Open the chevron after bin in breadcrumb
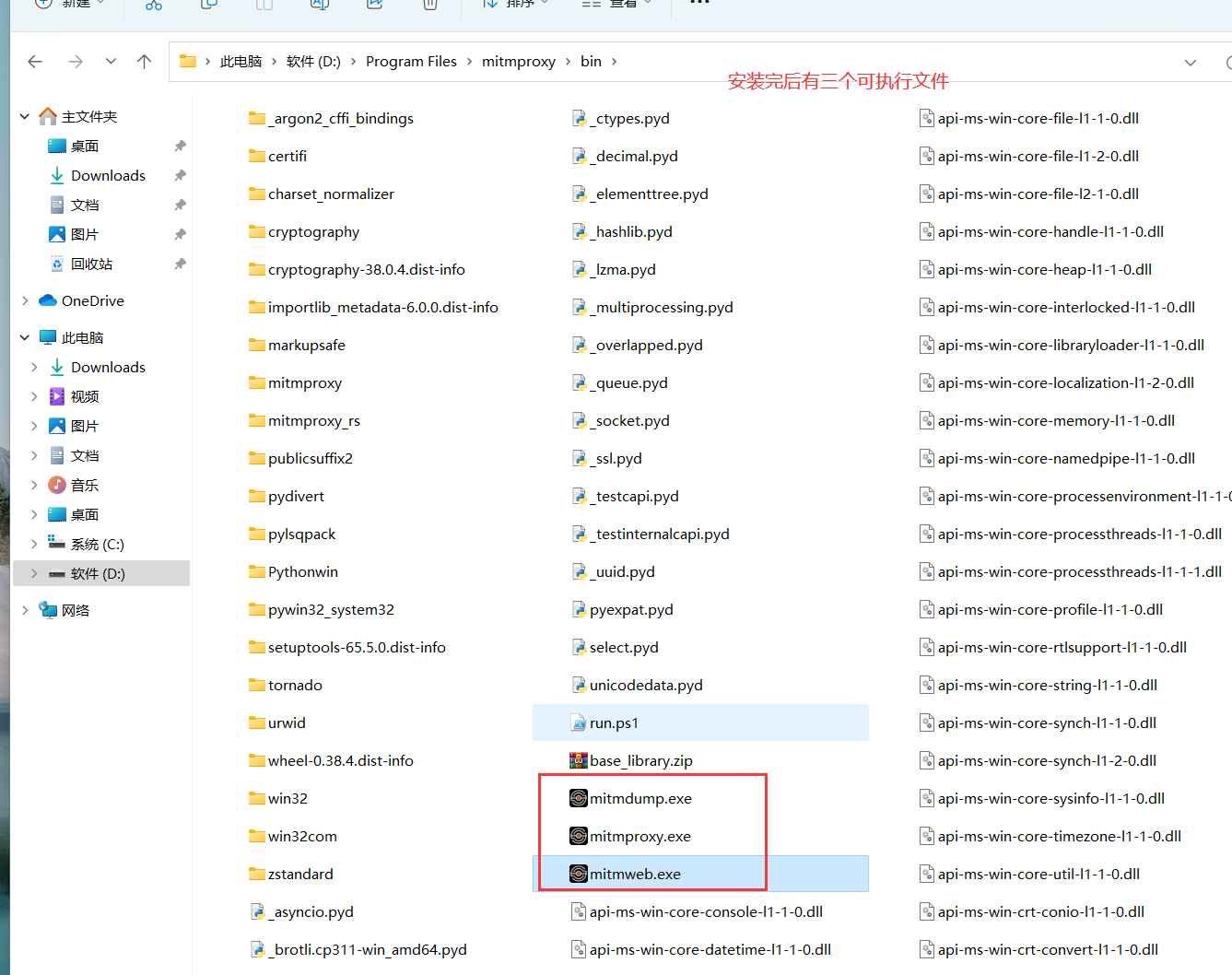Viewport: 1232px width, 975px height. tap(614, 61)
